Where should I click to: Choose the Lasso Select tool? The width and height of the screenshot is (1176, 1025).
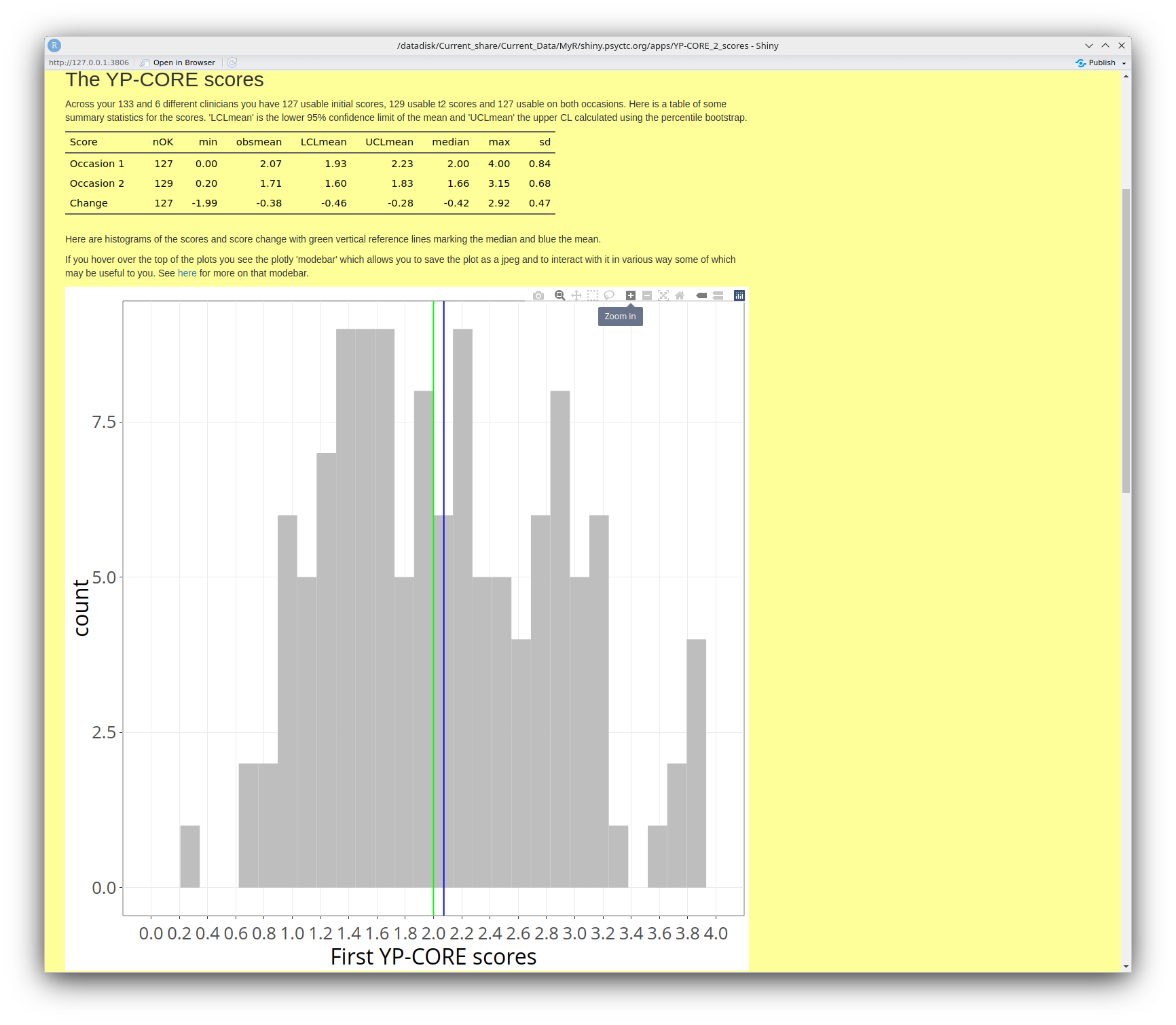(609, 295)
